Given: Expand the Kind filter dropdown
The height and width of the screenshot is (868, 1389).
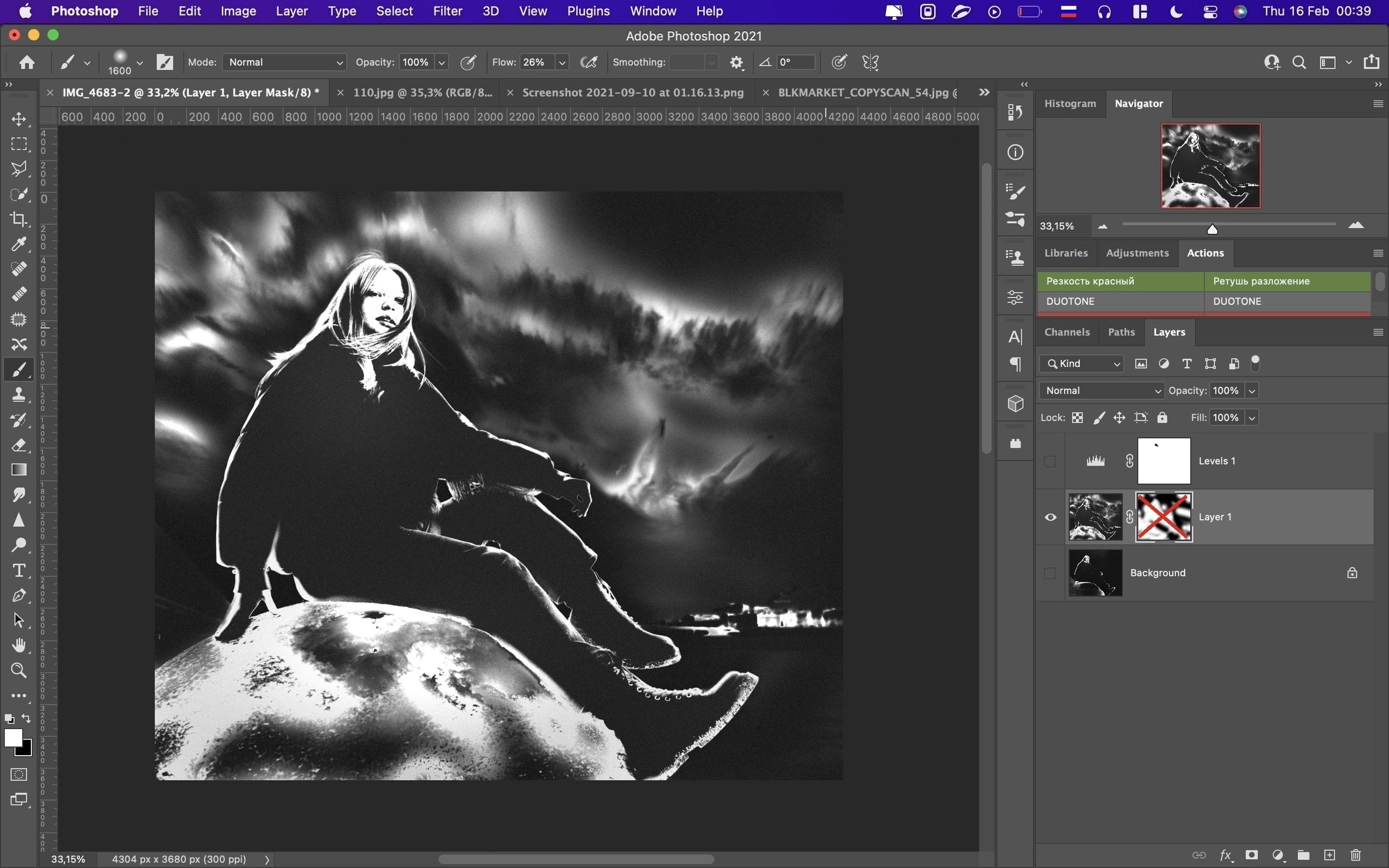Looking at the screenshot, I should (x=1081, y=363).
